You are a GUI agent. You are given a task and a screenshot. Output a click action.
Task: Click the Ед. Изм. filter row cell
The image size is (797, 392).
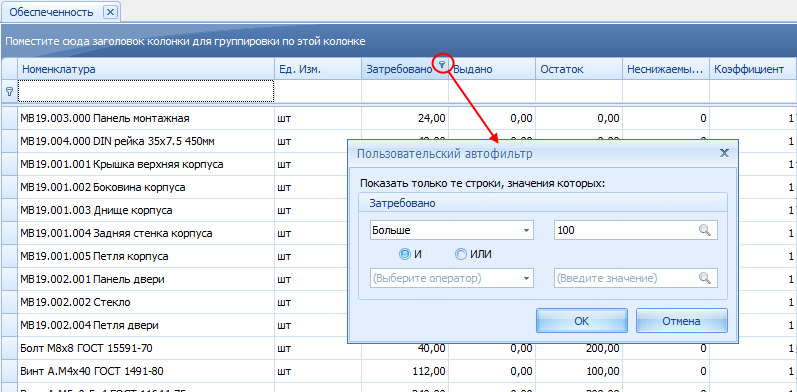[x=318, y=92]
